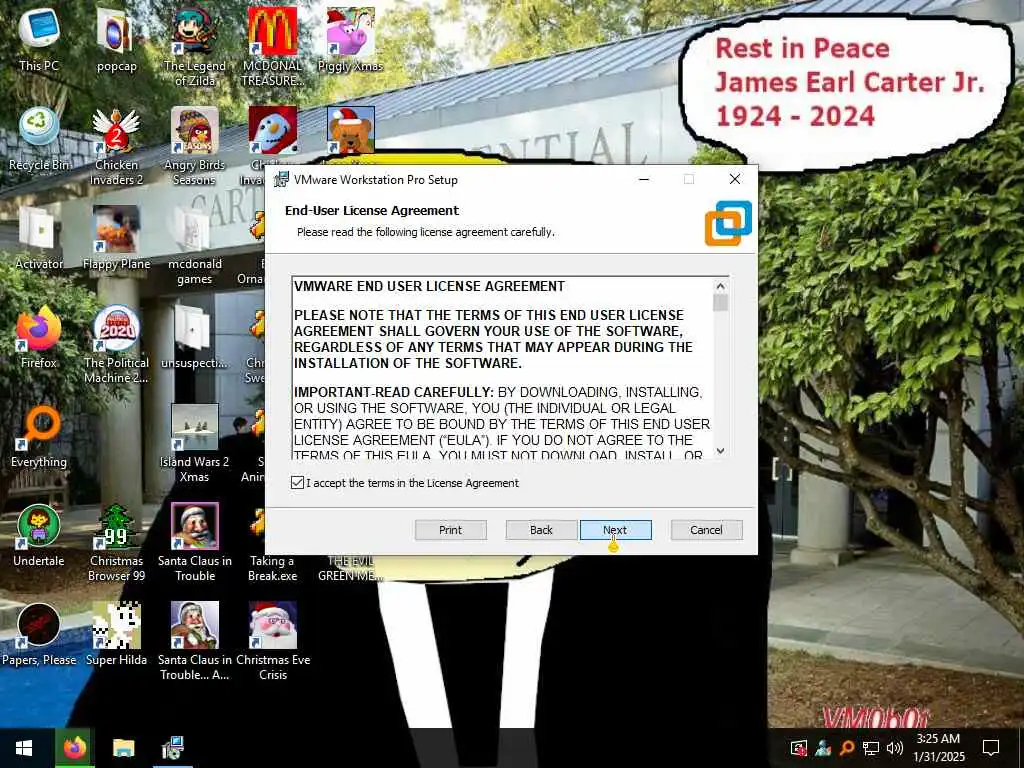Image resolution: width=1024 pixels, height=768 pixels.
Task: Select the Angry Birds Seasons shortcut
Action: [x=195, y=146]
